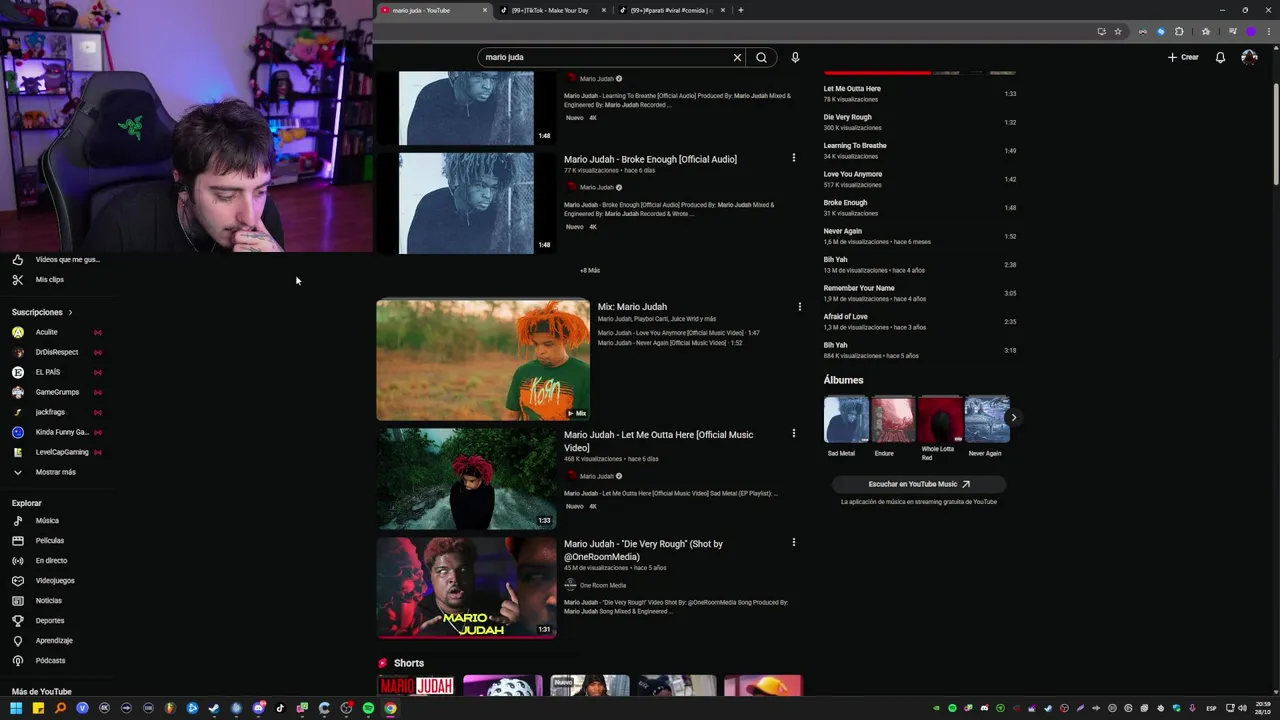Play the Mix: Mario Judah thumbnail
This screenshot has width=1280, height=720.
coord(483,360)
